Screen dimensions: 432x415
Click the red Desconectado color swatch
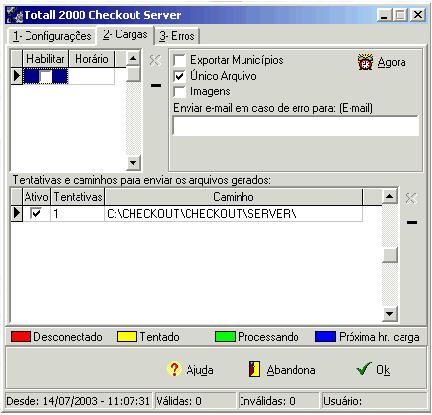[21, 337]
